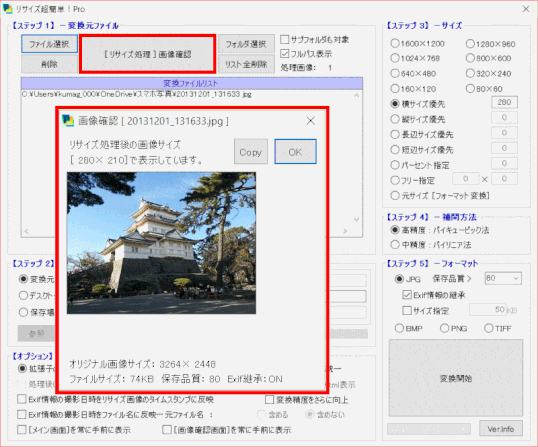This screenshot has height=447, width=538.
Task: Click the 削除 button under ファイル選択
Action: coord(49,64)
